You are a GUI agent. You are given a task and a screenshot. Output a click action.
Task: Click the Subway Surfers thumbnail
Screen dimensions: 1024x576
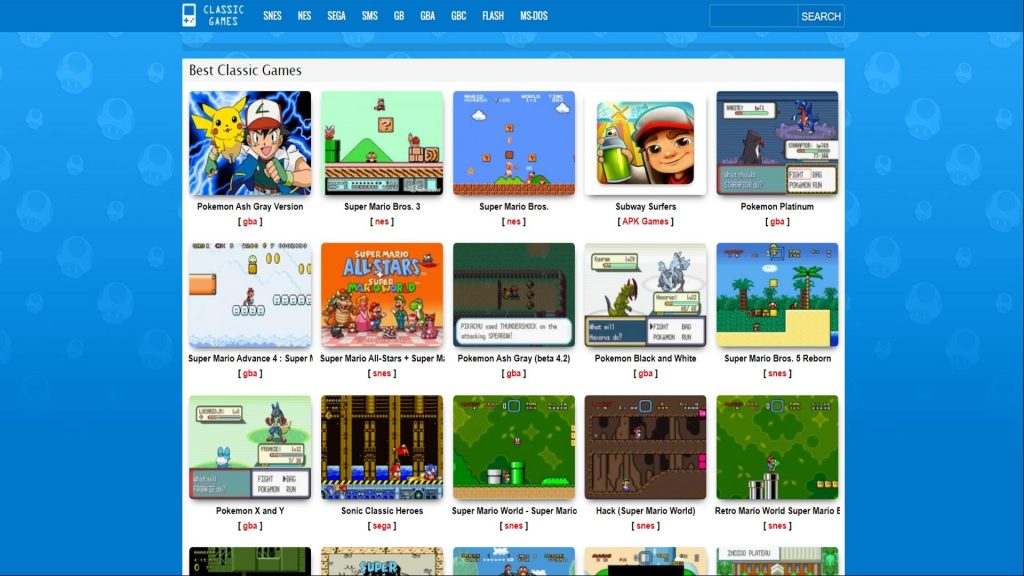(645, 143)
